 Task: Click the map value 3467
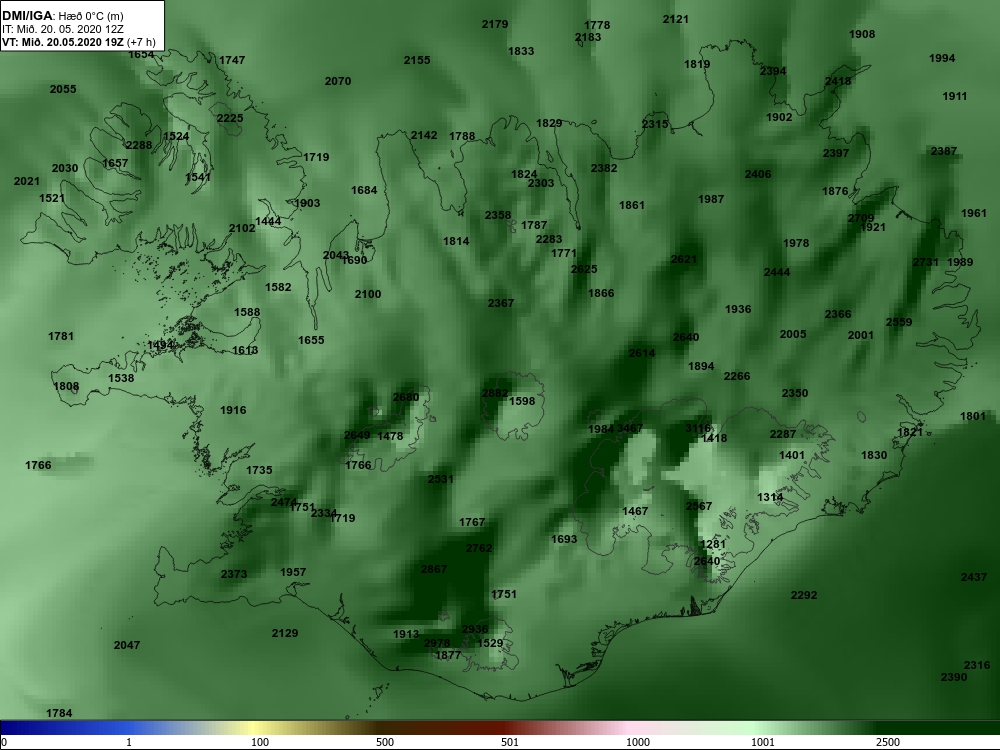(x=630, y=428)
